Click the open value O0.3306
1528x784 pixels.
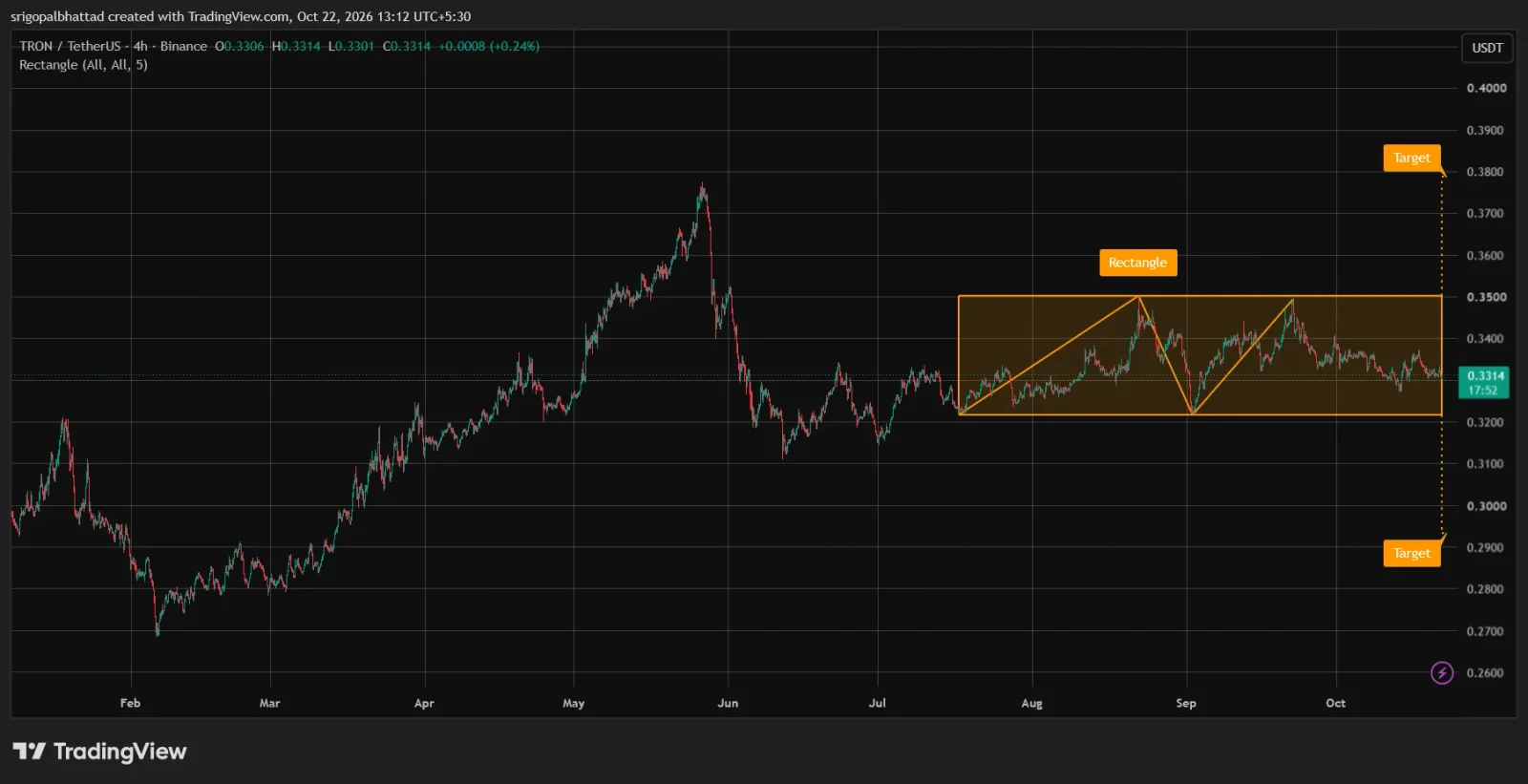point(240,46)
